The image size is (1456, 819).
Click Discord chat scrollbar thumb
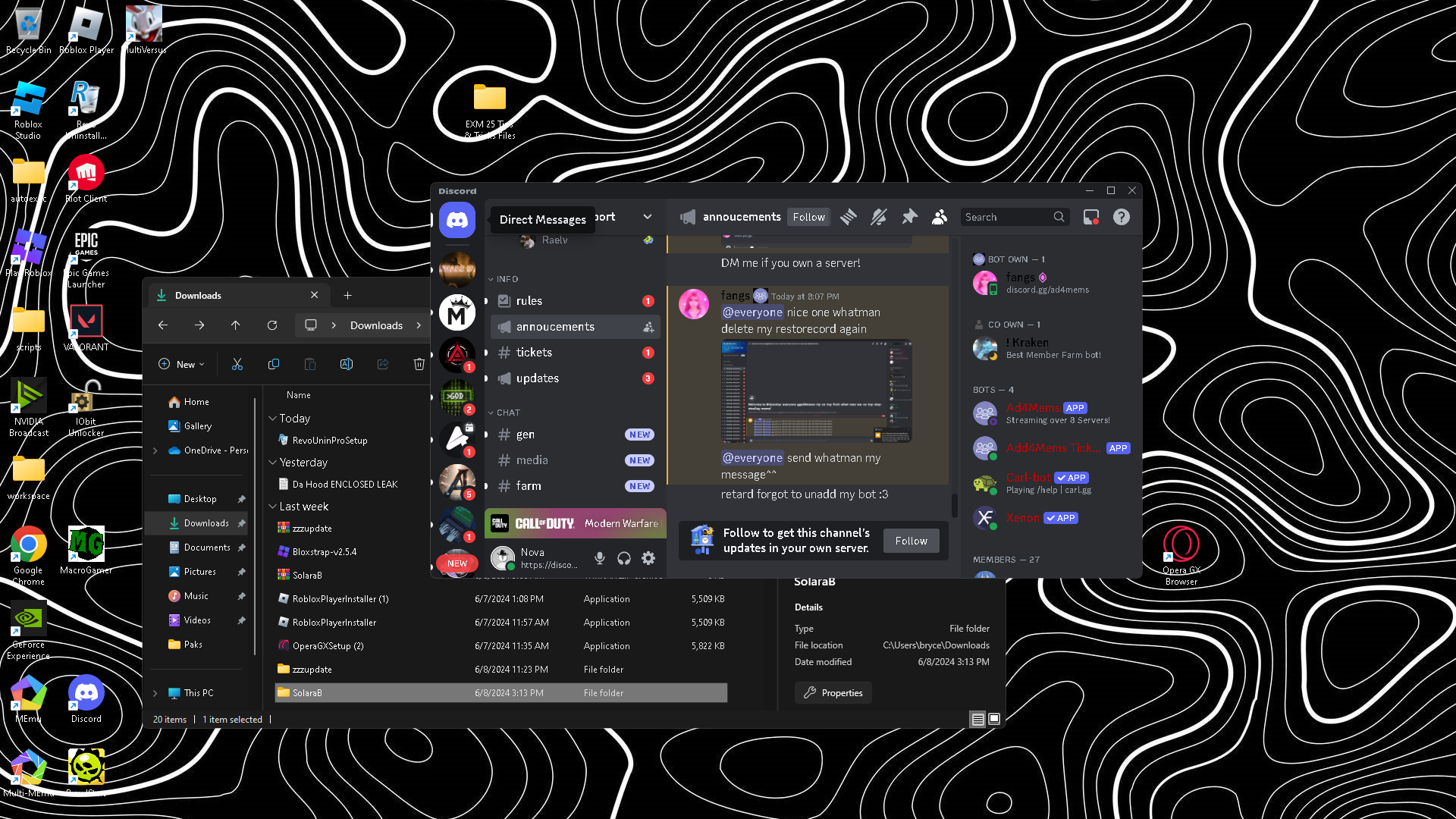click(954, 504)
